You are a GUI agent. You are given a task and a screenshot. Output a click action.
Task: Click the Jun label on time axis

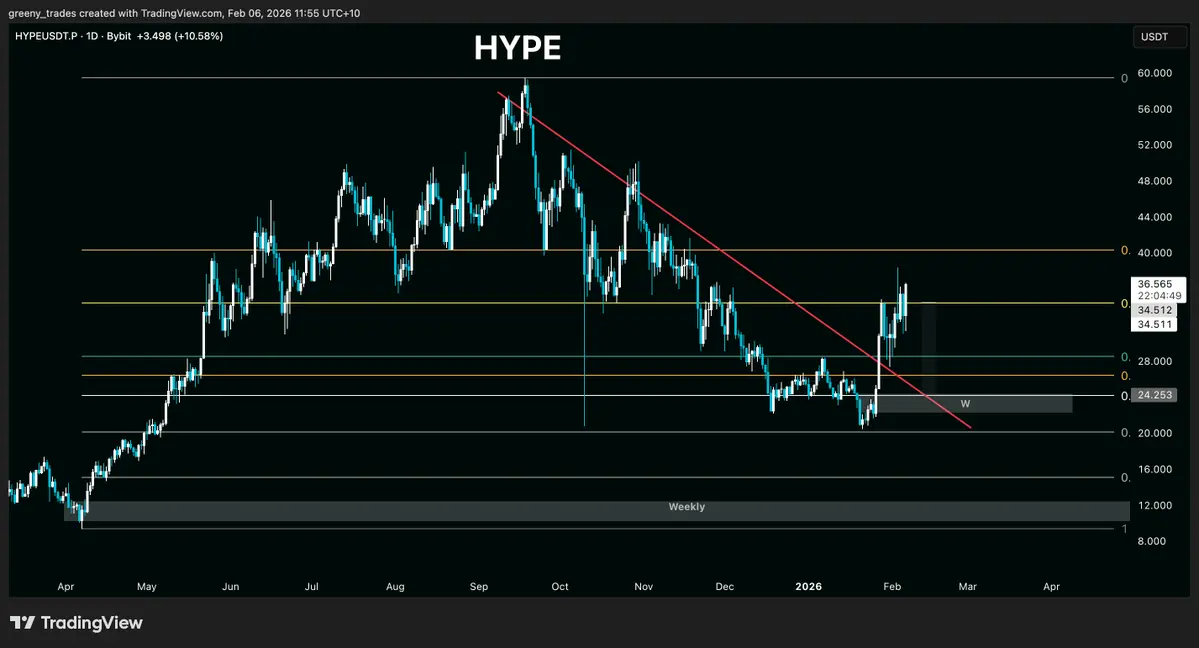[x=230, y=587]
